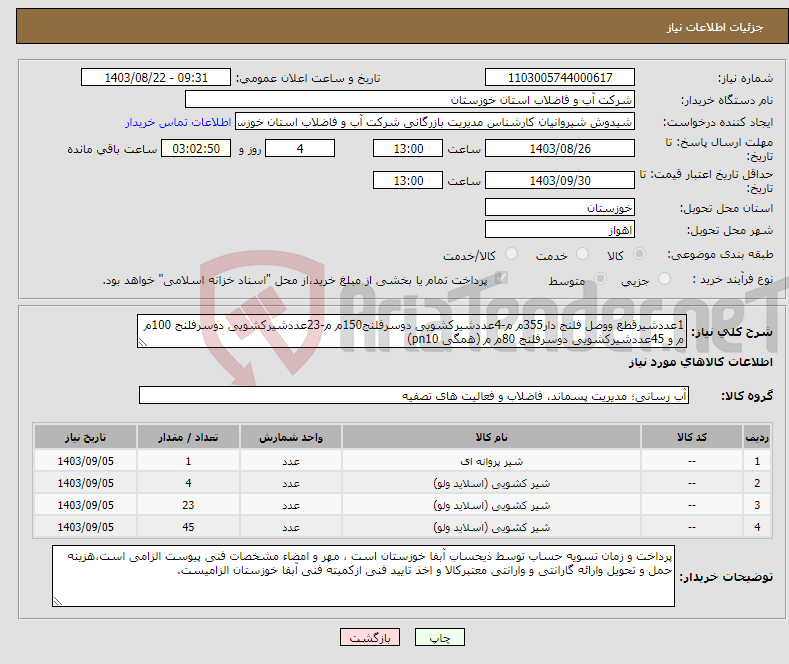The height and width of the screenshot is (664, 789).
Task: Click the ردیف column header
Action: click(x=757, y=437)
